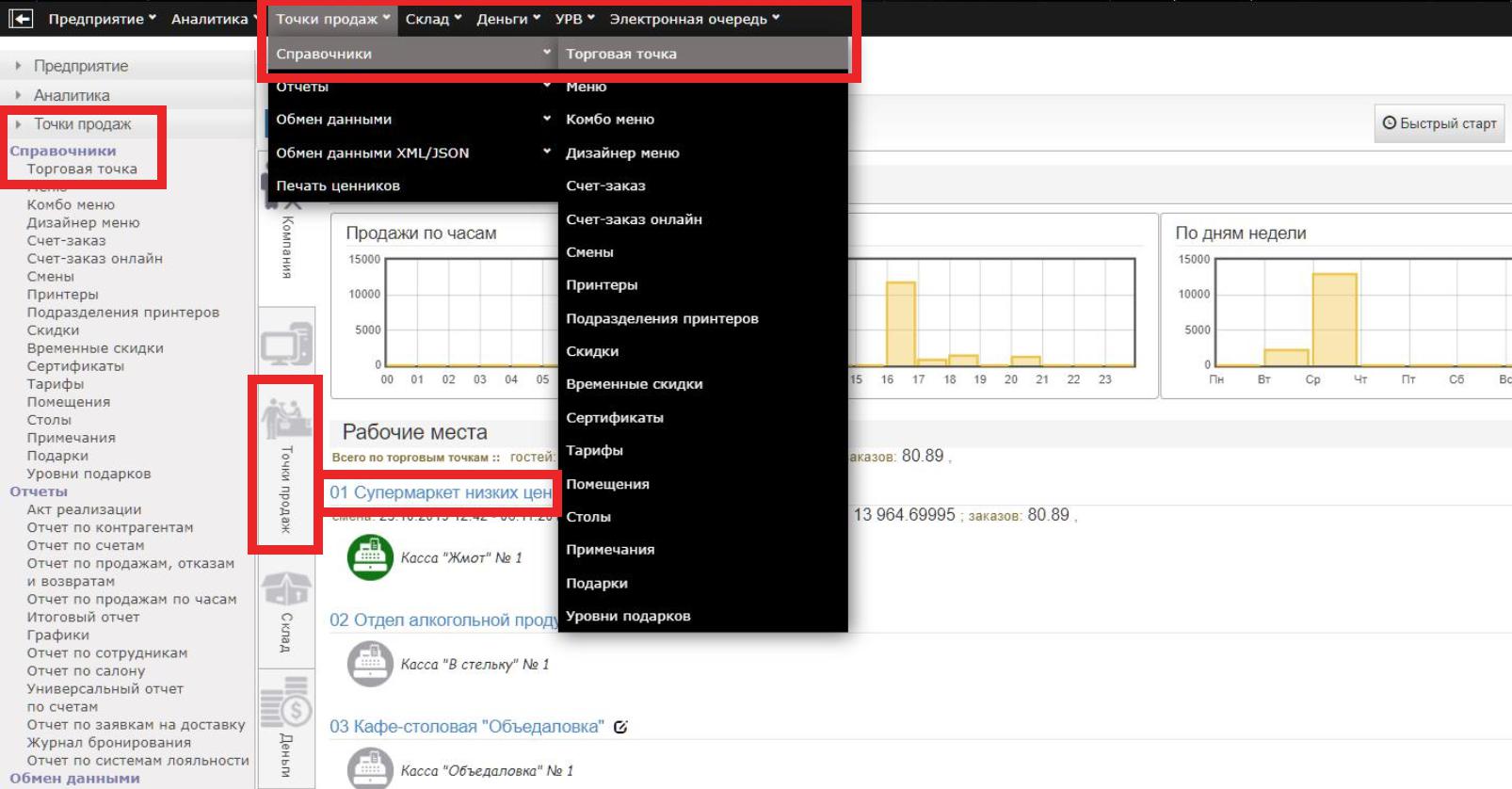The image size is (1512, 789).
Task: Click the back arrow icon in top bar
Action: pos(21,18)
